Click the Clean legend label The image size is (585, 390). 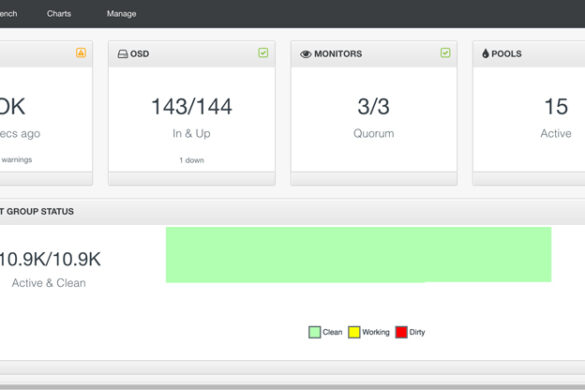[332, 332]
